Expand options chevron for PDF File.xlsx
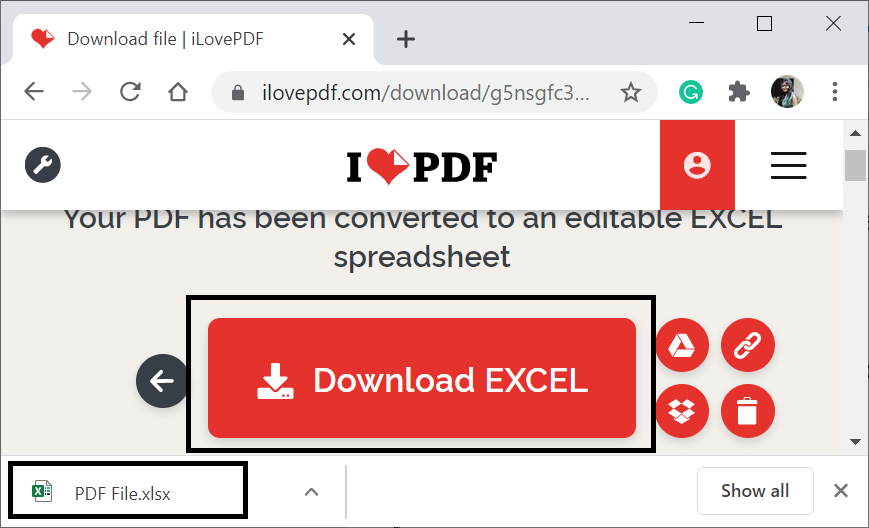This screenshot has width=869, height=528. [311, 492]
